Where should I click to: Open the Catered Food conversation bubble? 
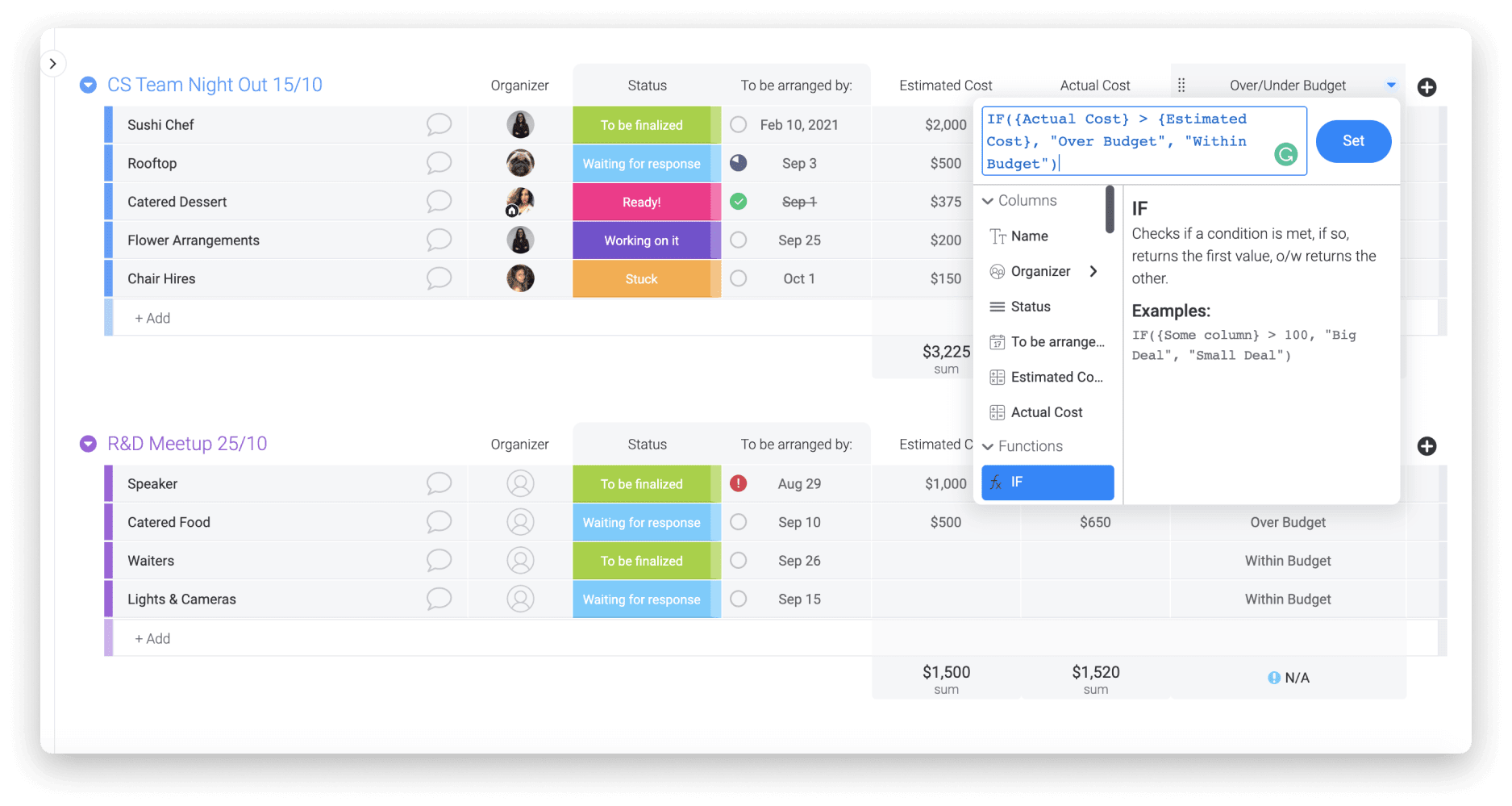coord(439,522)
